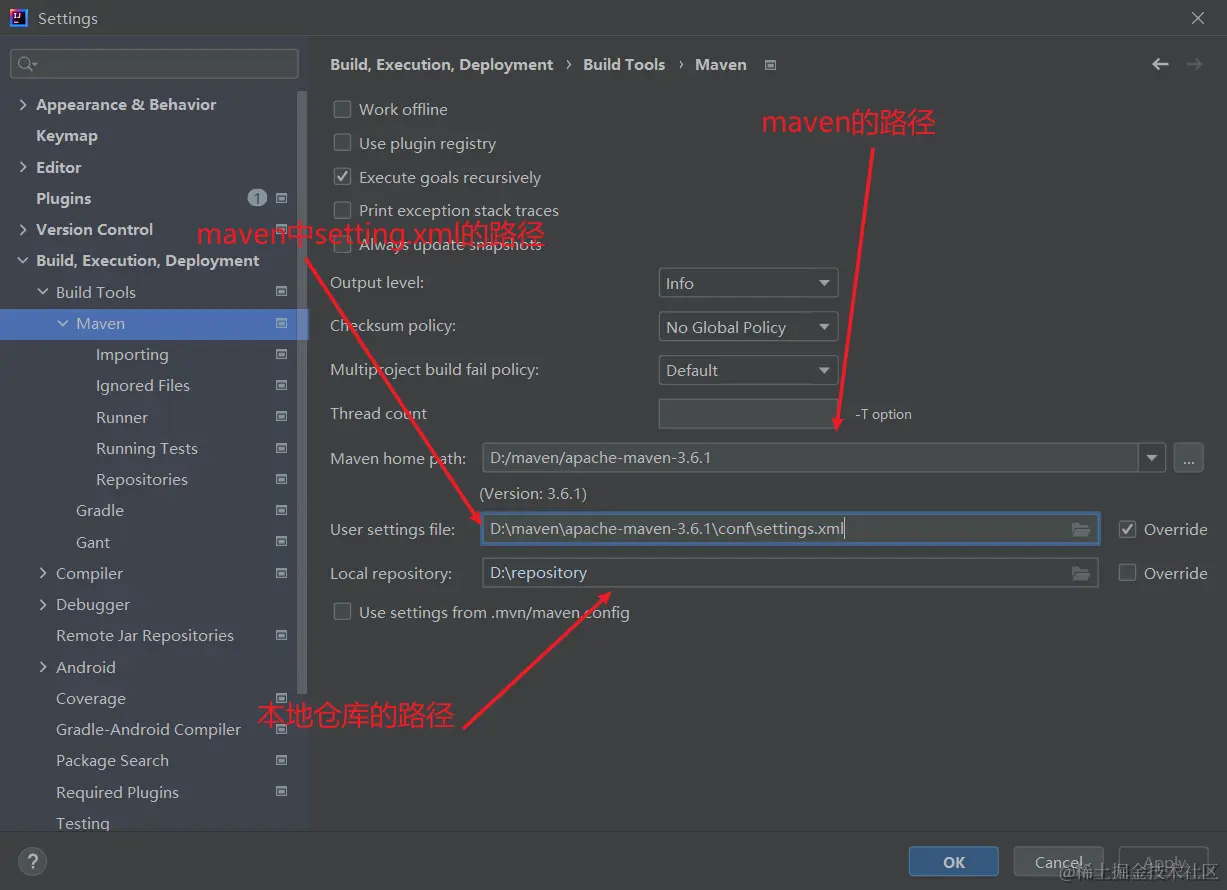Enable Print exception stack traces
This screenshot has height=890, width=1227.
coord(342,210)
